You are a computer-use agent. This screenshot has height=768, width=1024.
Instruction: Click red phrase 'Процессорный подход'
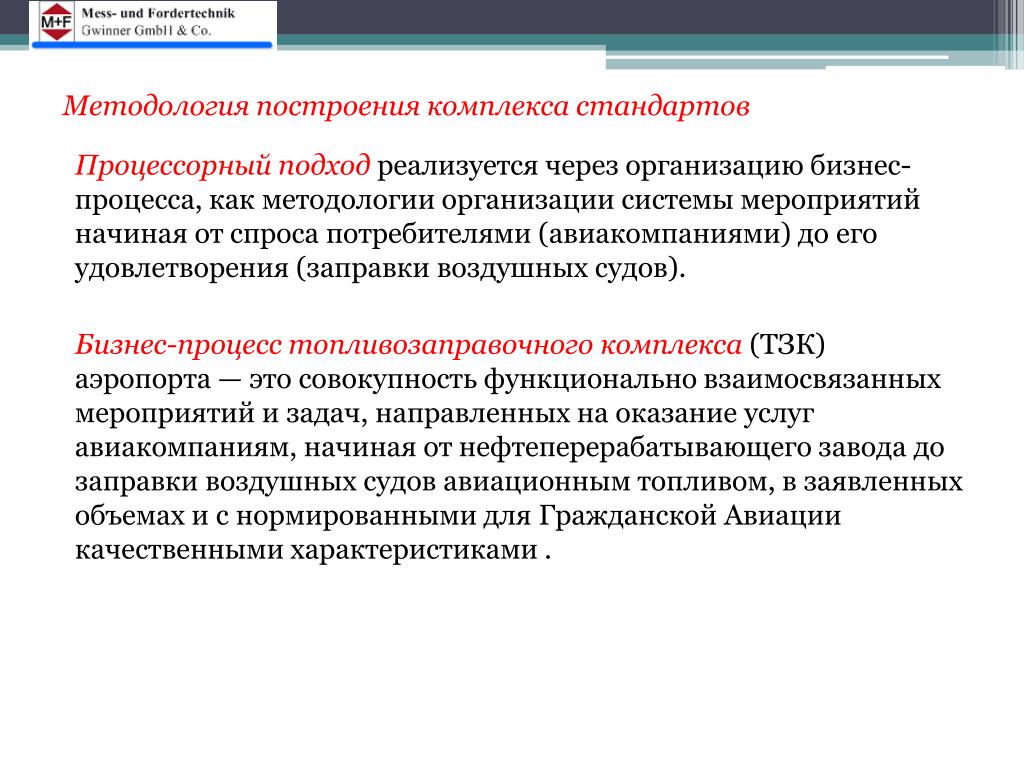223,166
